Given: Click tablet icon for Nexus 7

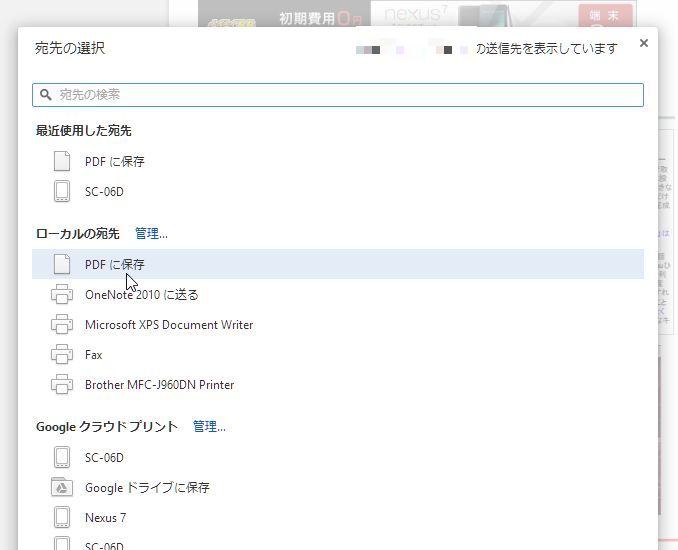Looking at the screenshot, I should [62, 518].
